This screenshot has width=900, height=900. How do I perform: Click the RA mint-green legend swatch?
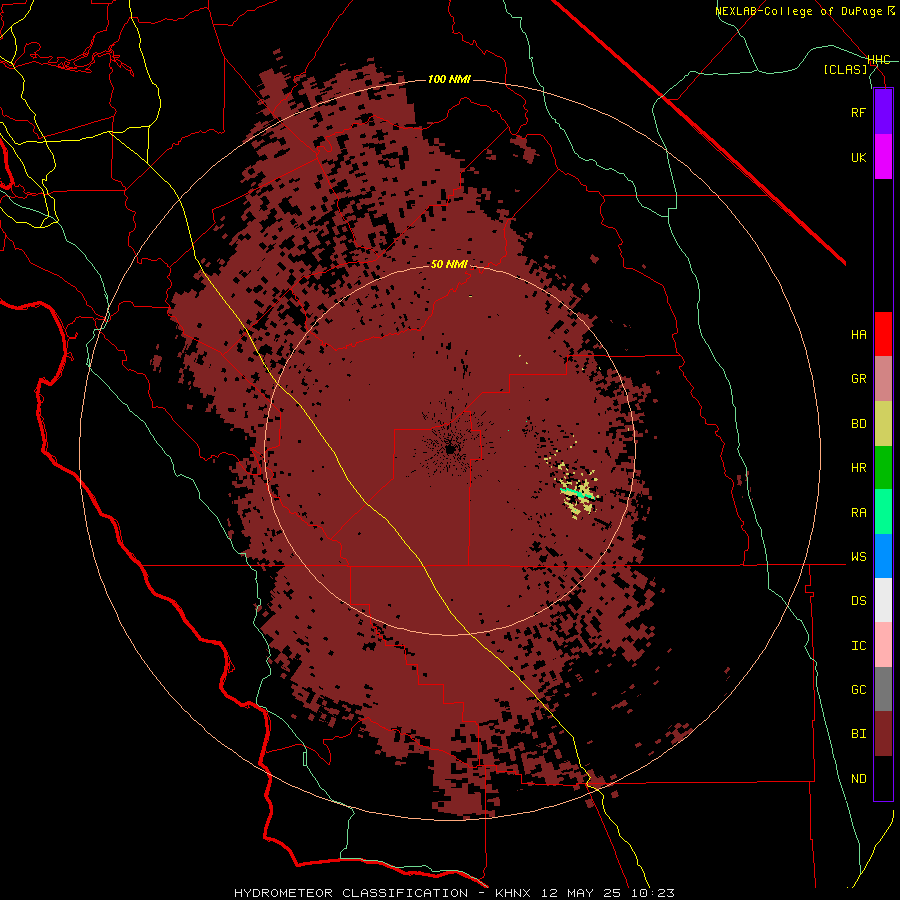pos(883,512)
